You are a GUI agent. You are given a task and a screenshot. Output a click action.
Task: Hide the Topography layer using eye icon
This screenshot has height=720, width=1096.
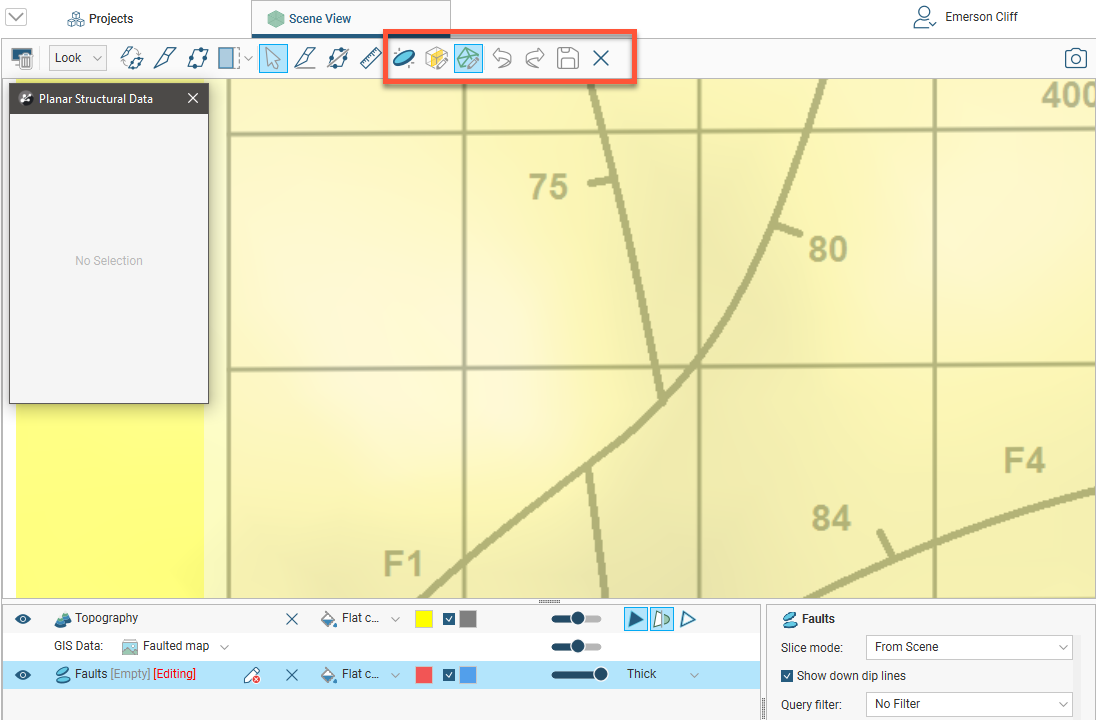point(23,619)
